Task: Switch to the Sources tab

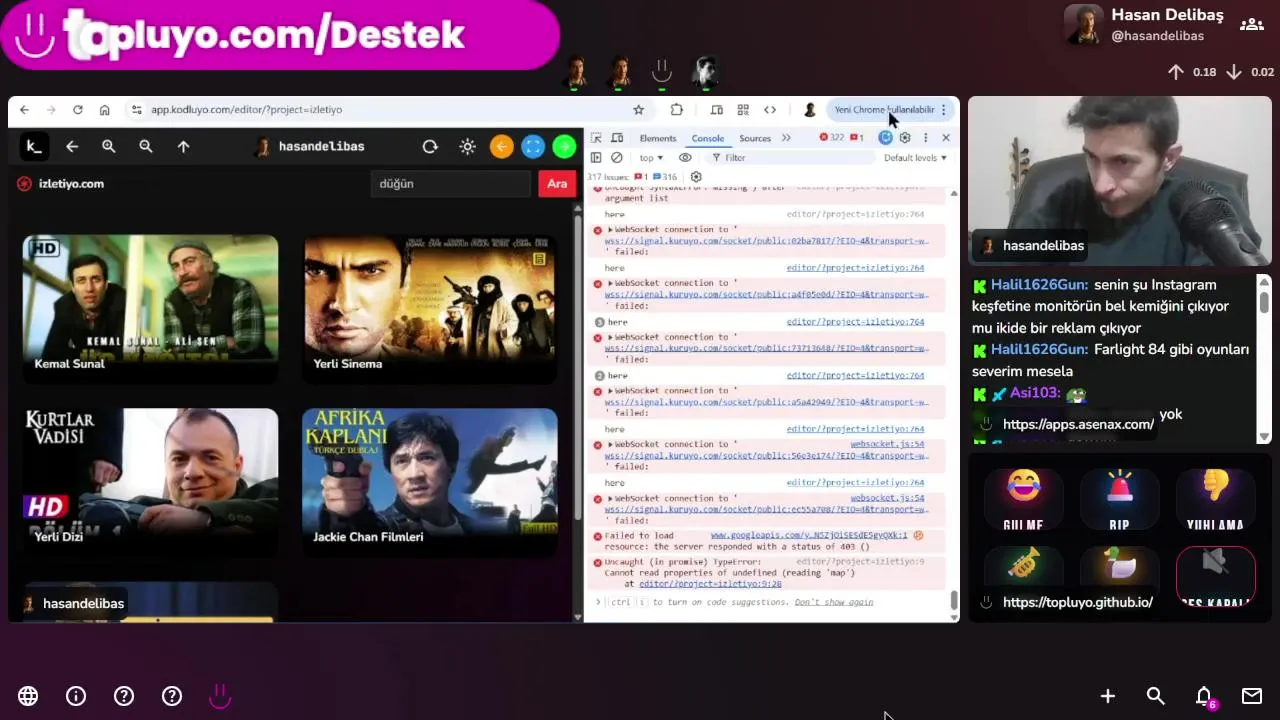Action: [755, 138]
